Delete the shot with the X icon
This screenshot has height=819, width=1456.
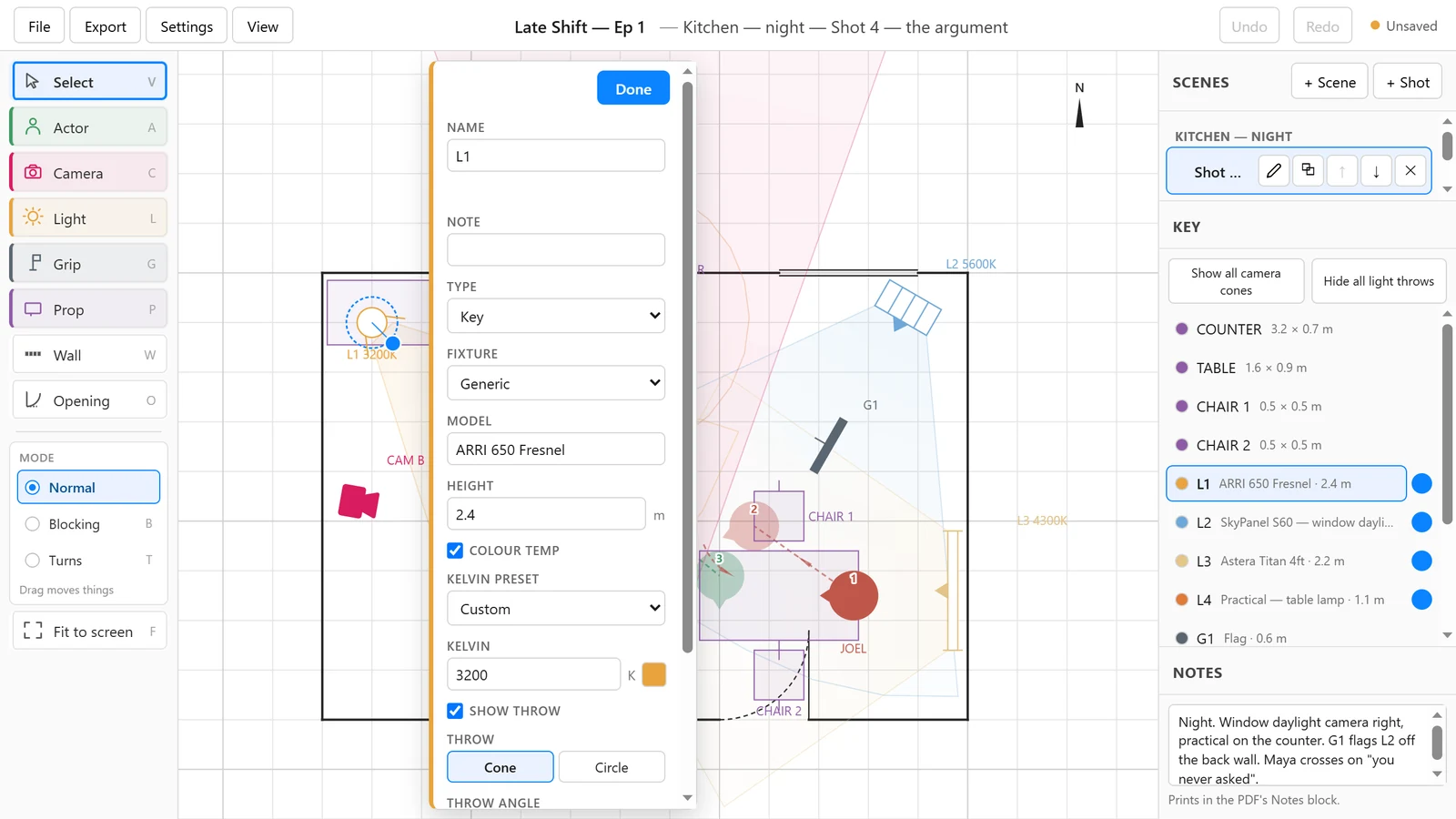[1410, 171]
